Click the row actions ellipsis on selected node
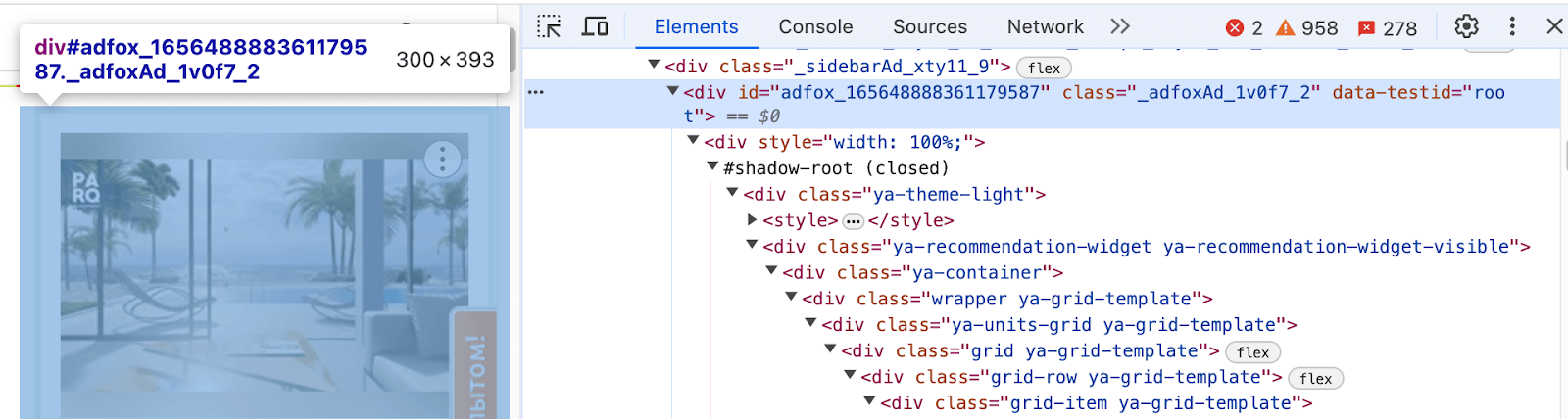 (535, 92)
